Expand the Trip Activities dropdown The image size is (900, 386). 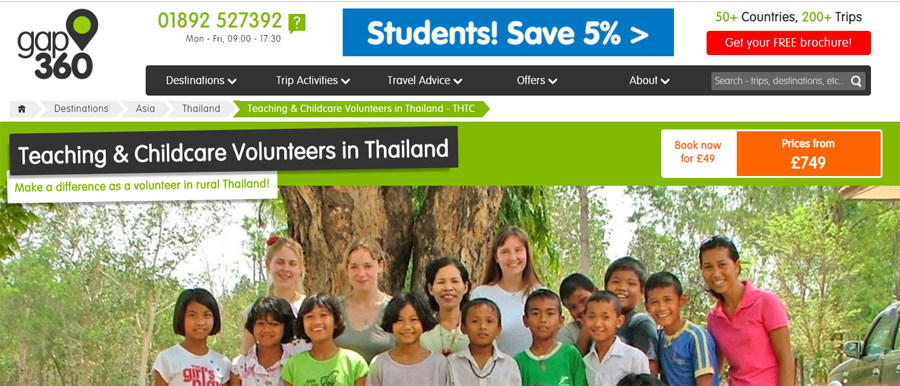[x=313, y=80]
